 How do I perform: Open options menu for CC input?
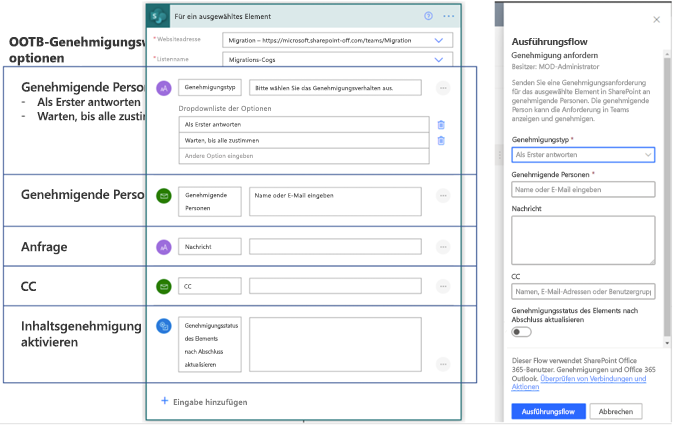[x=443, y=286]
